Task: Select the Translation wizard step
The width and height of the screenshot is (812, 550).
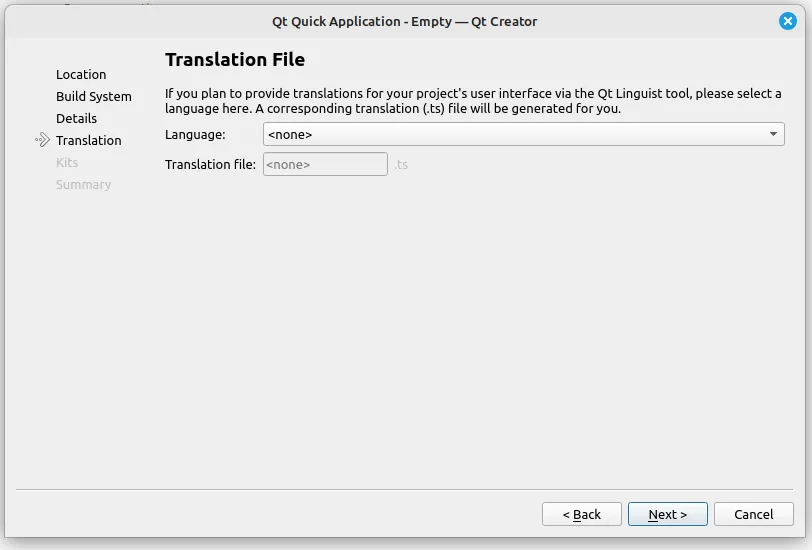Action: pyautogui.click(x=89, y=140)
